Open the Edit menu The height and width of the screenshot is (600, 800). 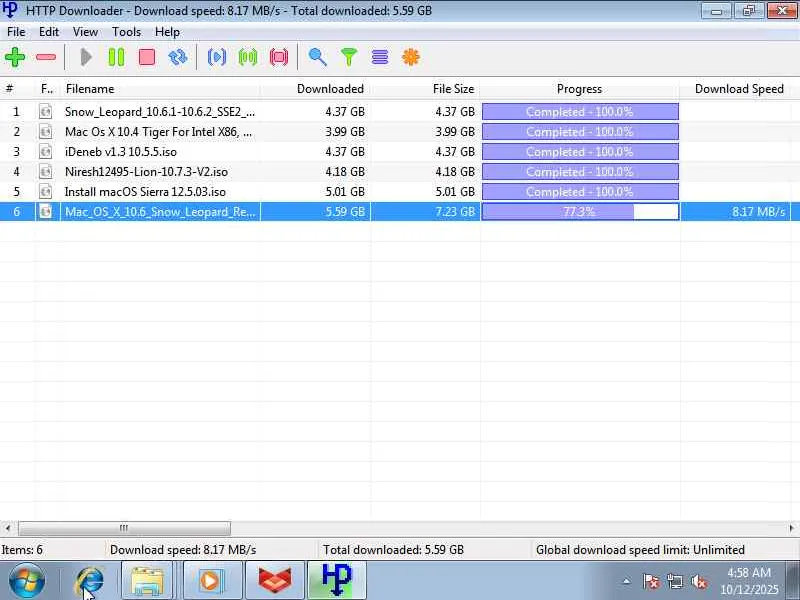click(49, 32)
